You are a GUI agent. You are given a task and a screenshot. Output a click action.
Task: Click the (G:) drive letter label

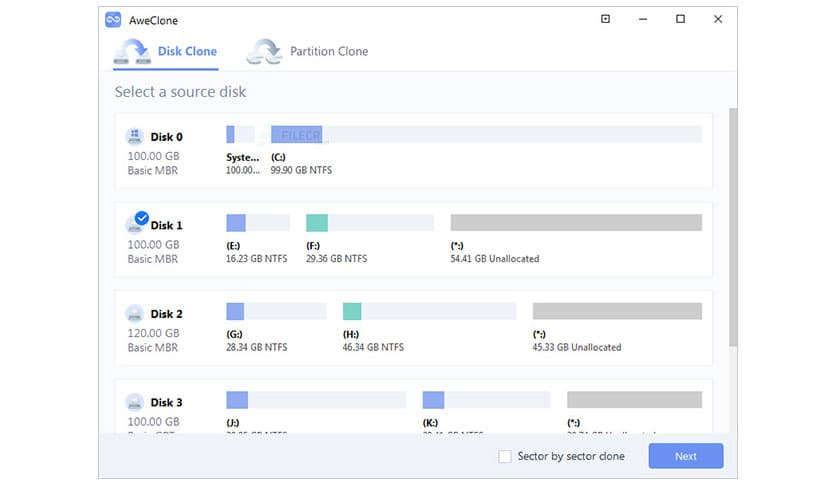234,334
